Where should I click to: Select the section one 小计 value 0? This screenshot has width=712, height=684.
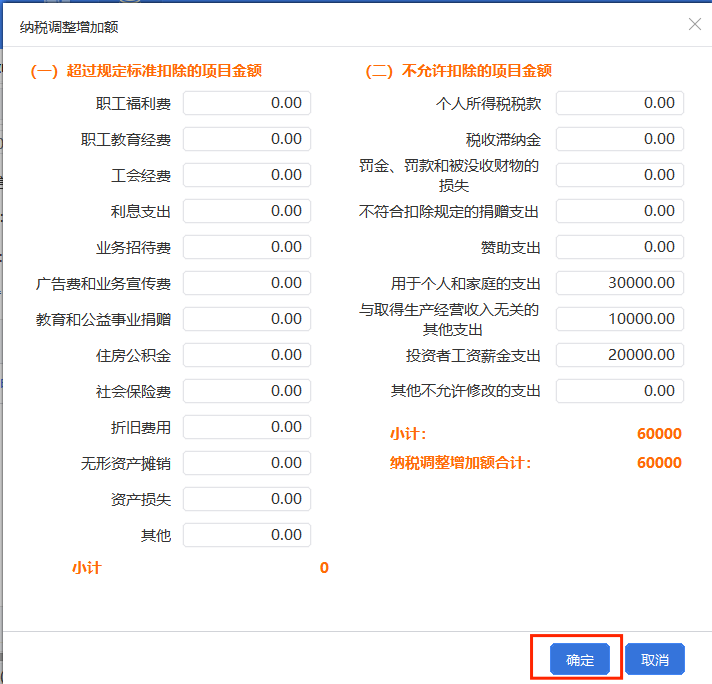[x=324, y=568]
